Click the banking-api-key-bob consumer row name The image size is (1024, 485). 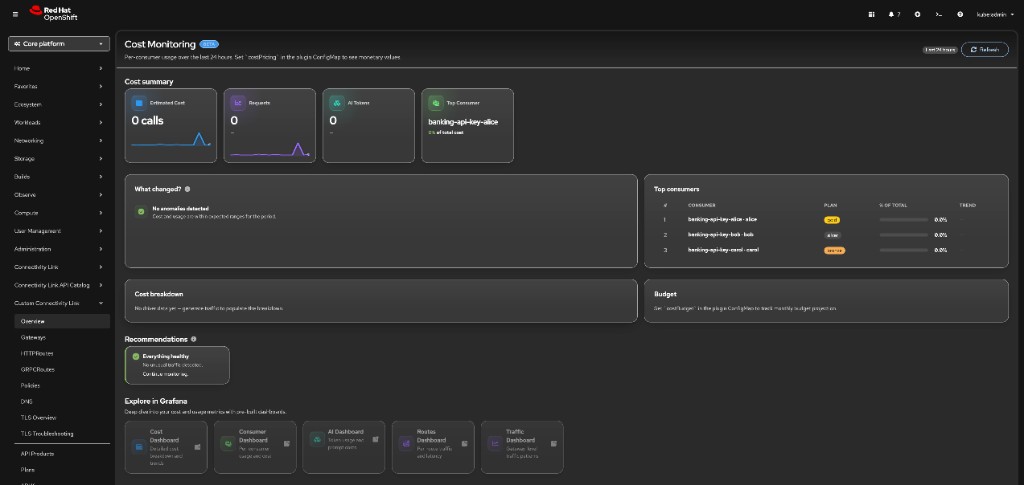pos(722,234)
